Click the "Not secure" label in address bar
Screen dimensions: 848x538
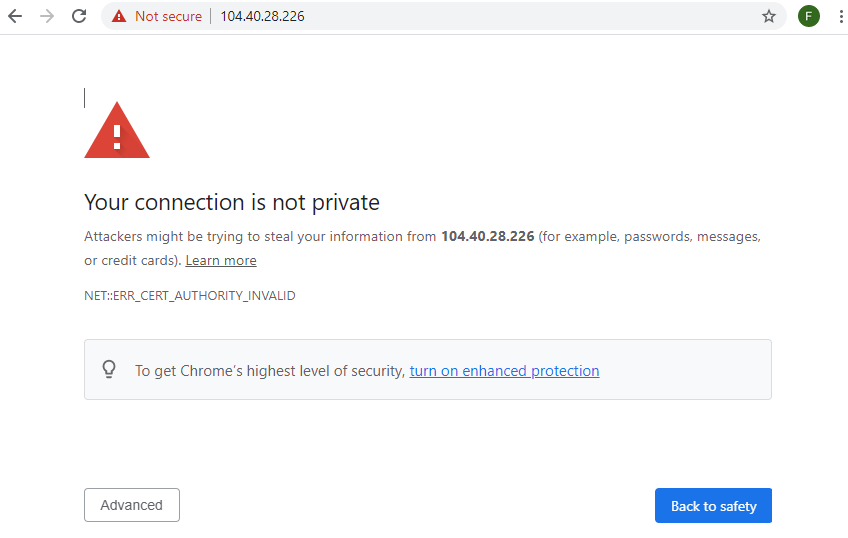pyautogui.click(x=168, y=16)
